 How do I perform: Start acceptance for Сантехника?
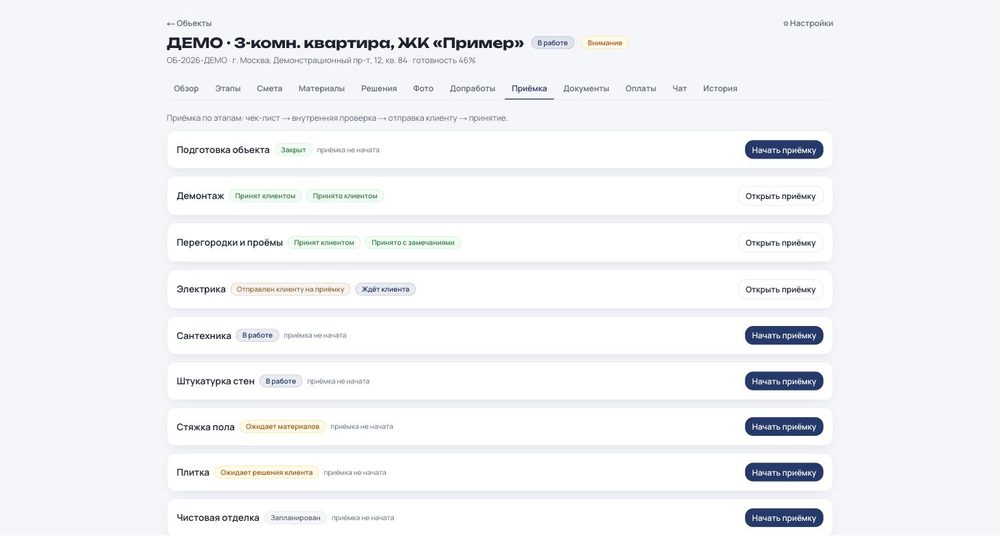pos(784,335)
